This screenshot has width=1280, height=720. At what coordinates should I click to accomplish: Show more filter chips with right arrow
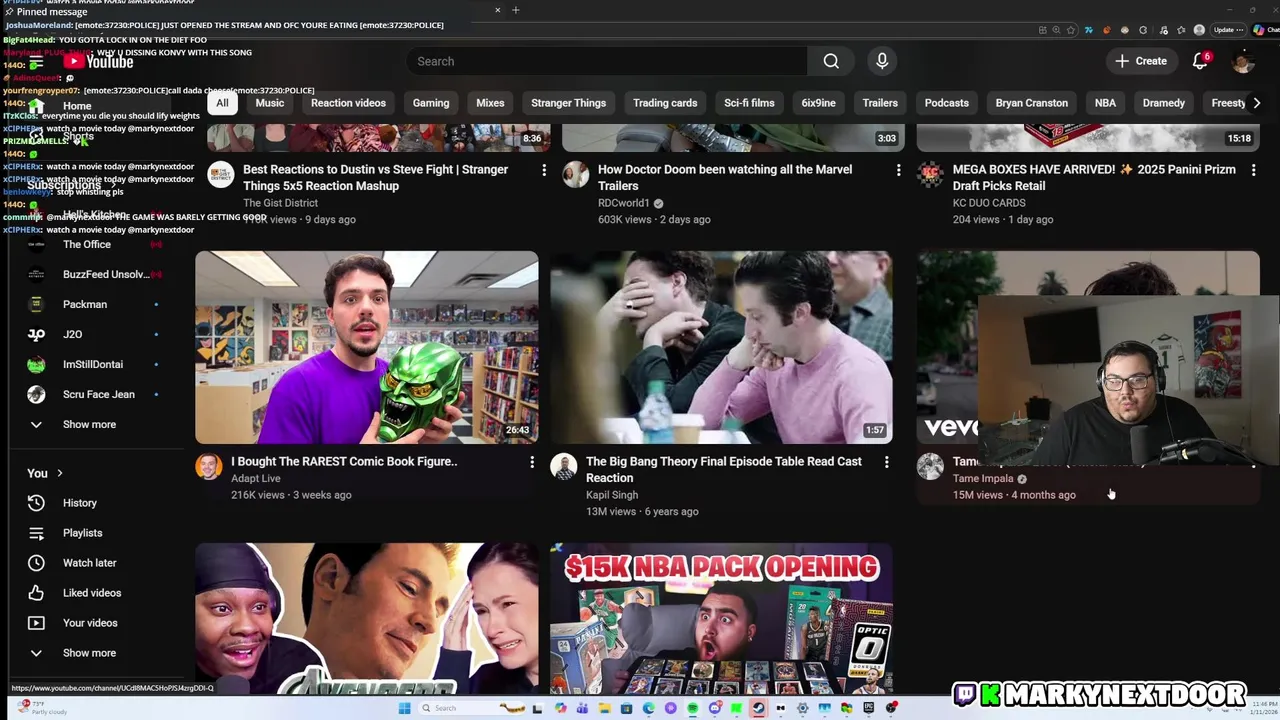pyautogui.click(x=1257, y=103)
